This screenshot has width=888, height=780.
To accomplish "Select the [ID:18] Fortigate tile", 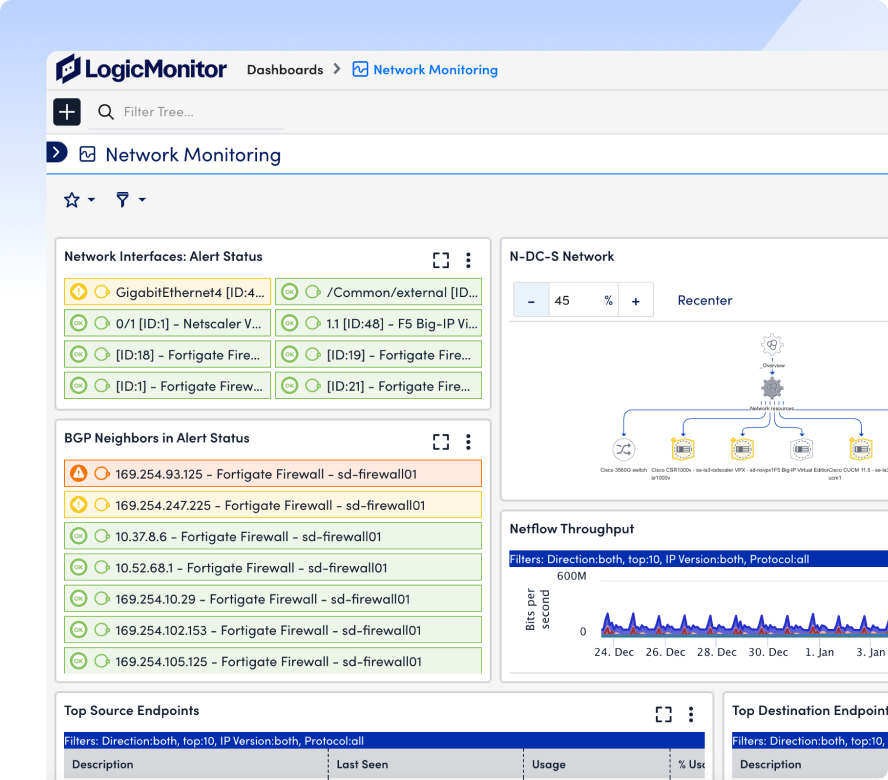I will pyautogui.click(x=168, y=354).
